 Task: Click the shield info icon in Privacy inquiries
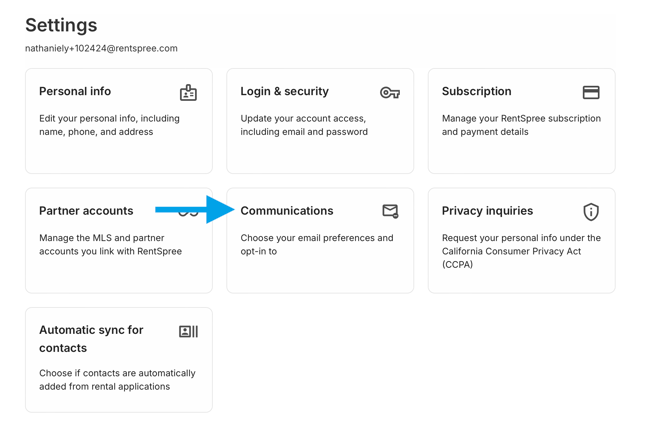coord(591,211)
